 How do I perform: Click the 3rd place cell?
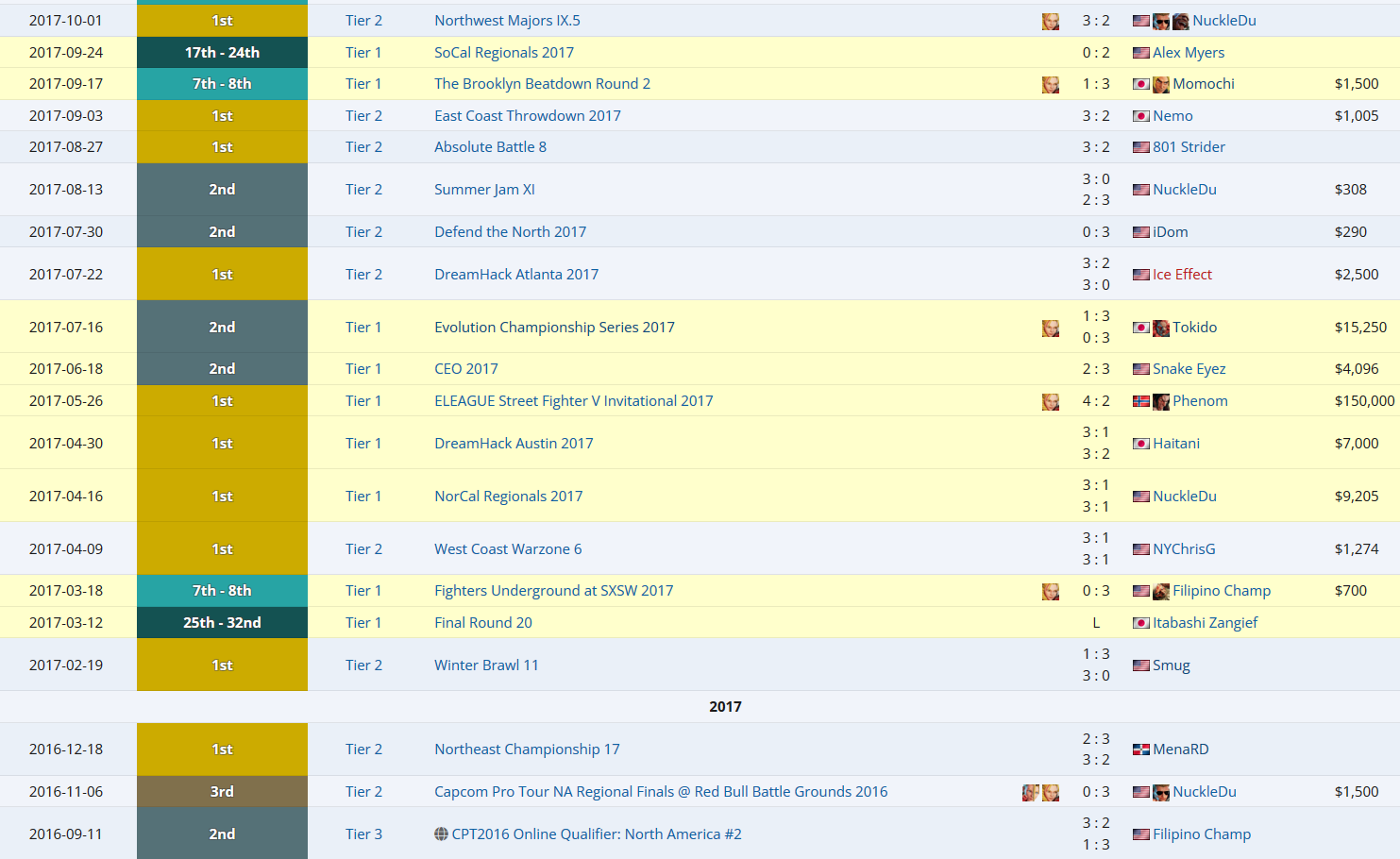coord(222,792)
